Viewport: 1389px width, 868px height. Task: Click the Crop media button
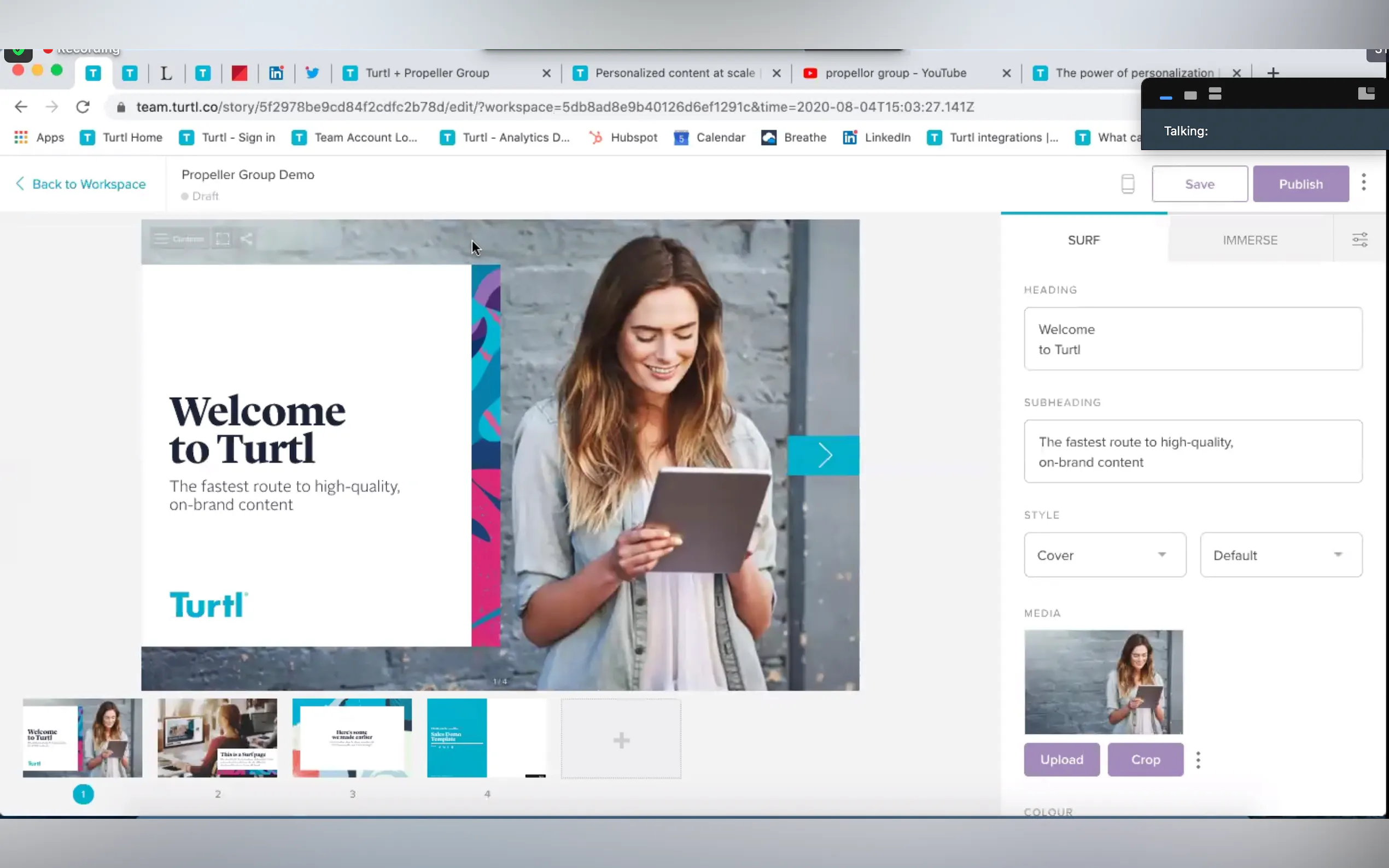(1146, 760)
